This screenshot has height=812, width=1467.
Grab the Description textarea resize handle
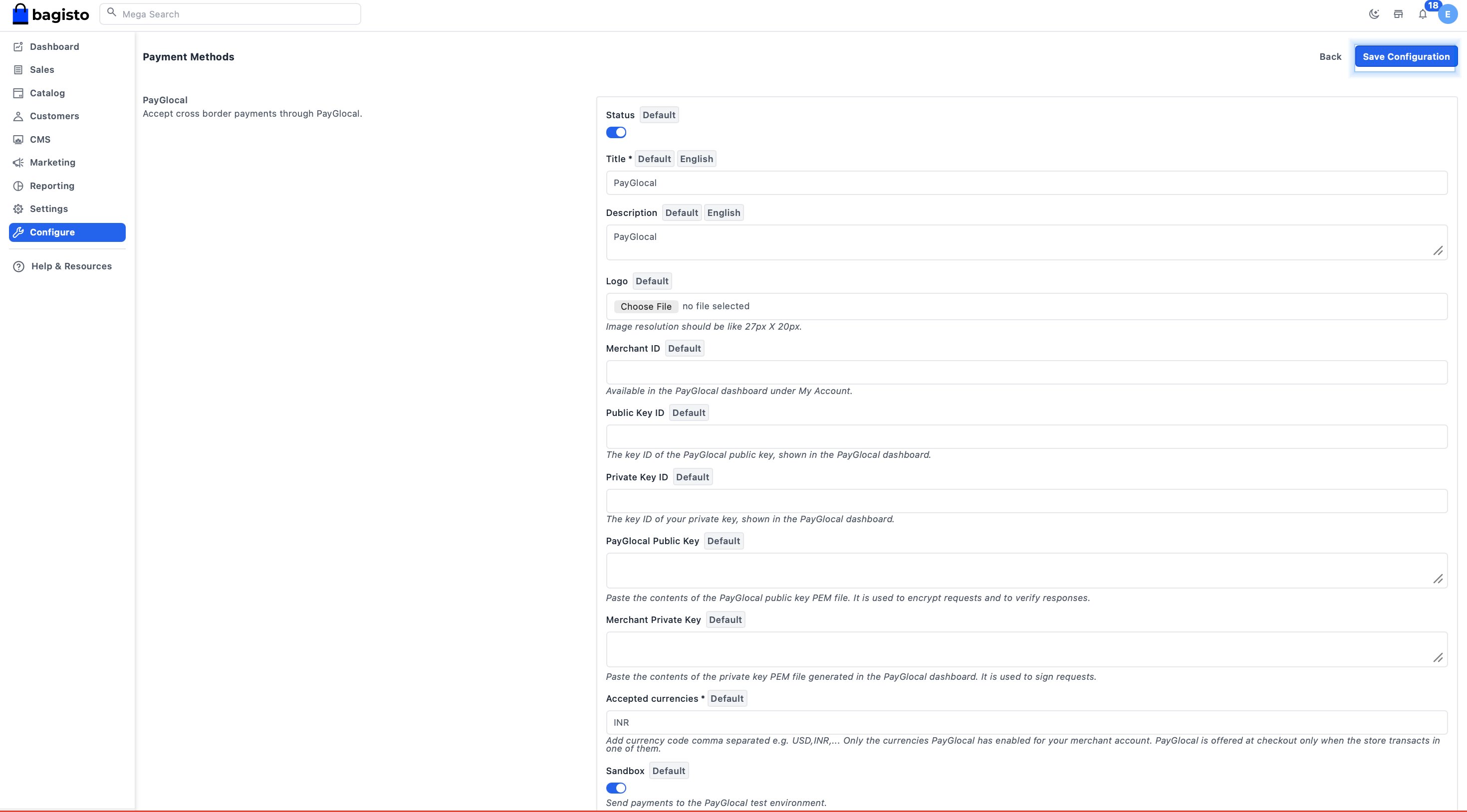pyautogui.click(x=1438, y=251)
